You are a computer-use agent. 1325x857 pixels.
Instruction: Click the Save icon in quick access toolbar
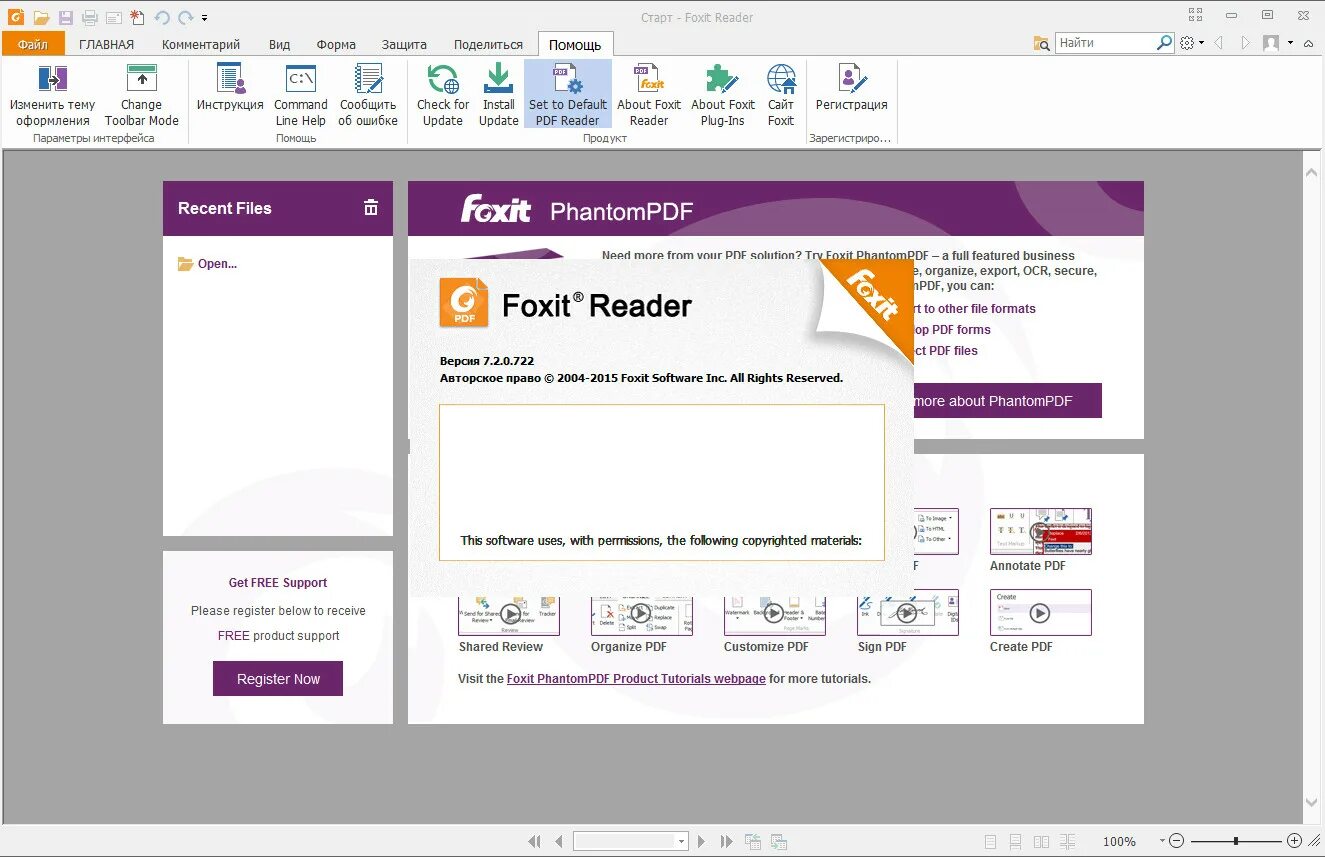(x=66, y=17)
